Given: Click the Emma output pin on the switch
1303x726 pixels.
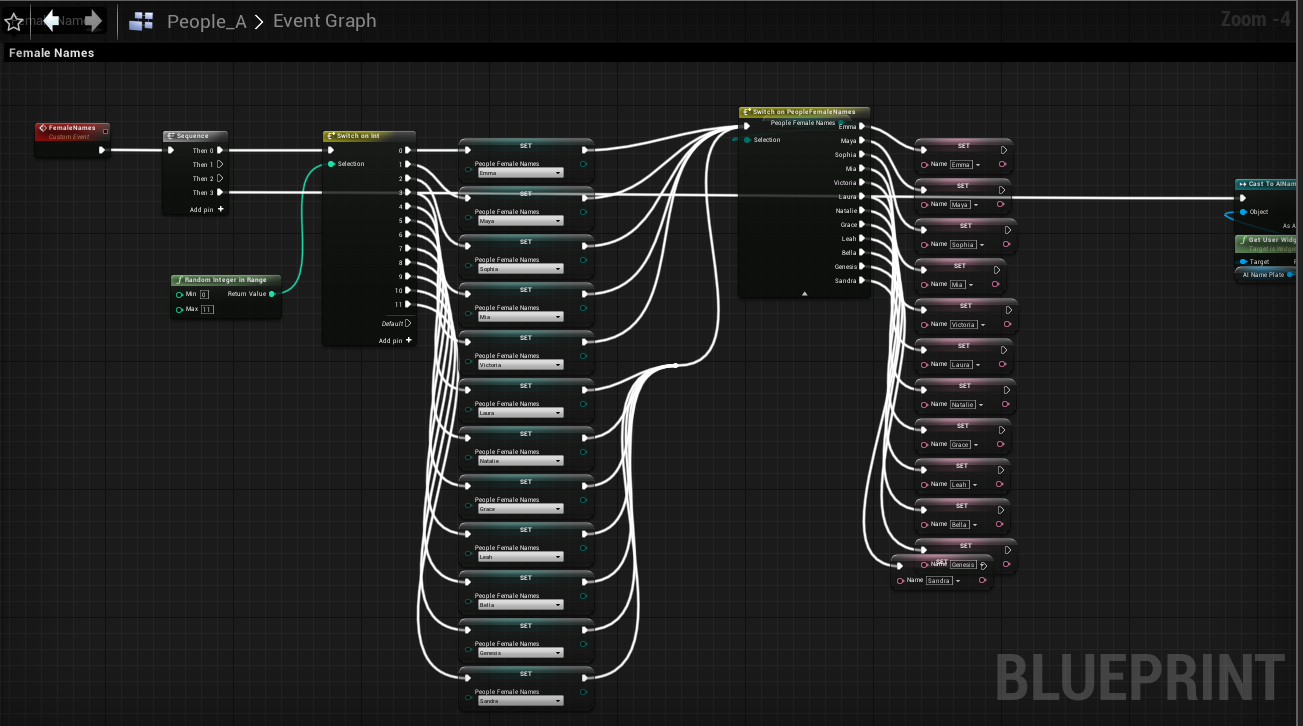Looking at the screenshot, I should 862,127.
